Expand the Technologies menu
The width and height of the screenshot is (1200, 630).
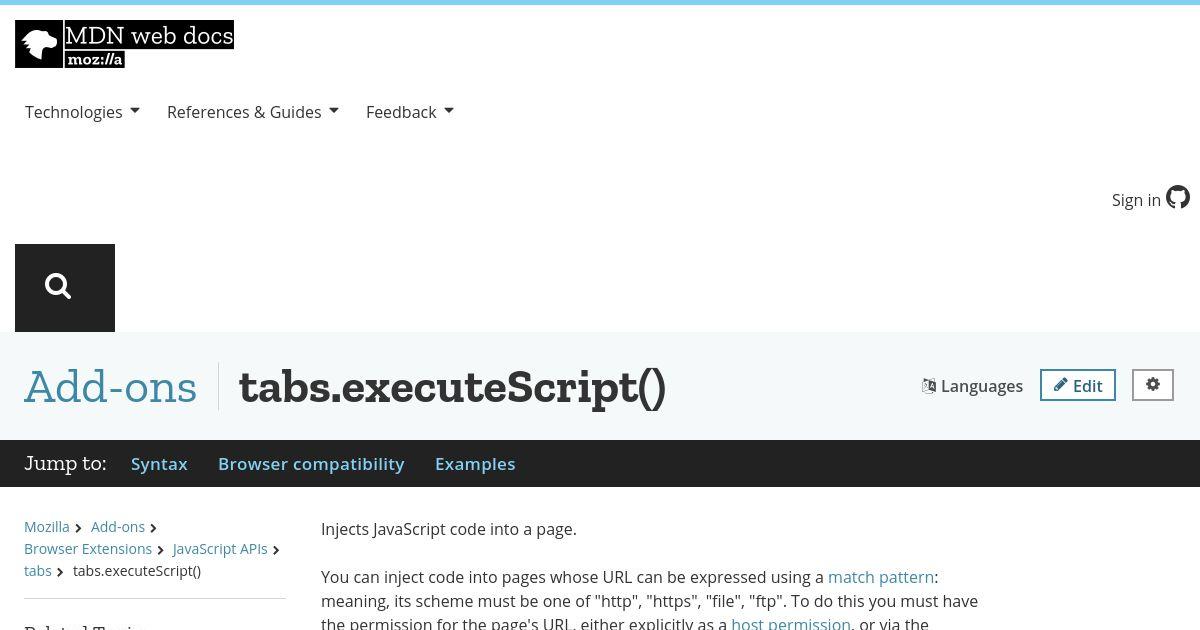[x=82, y=112]
